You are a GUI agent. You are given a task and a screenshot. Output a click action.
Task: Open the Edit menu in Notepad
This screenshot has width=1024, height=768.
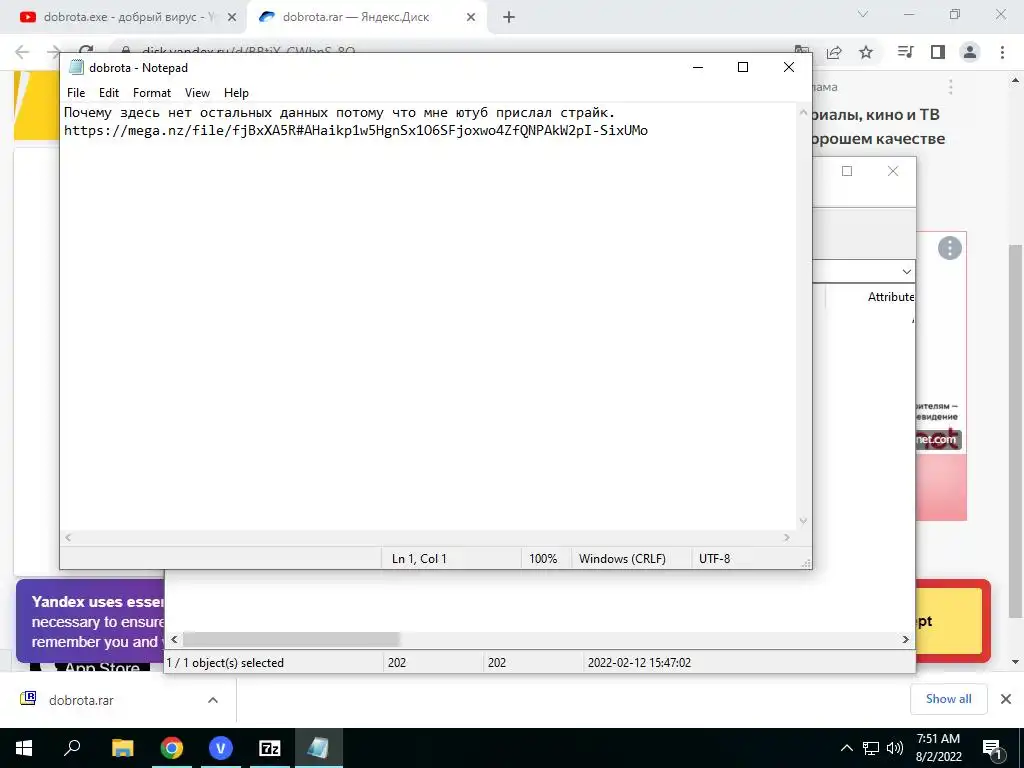point(108,93)
